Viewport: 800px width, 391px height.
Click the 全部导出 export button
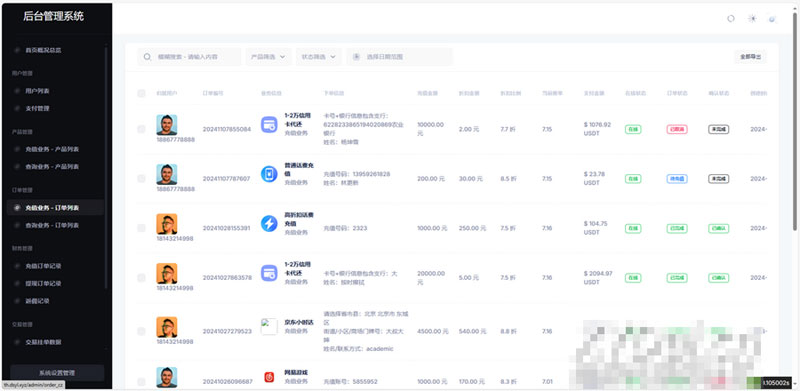750,57
